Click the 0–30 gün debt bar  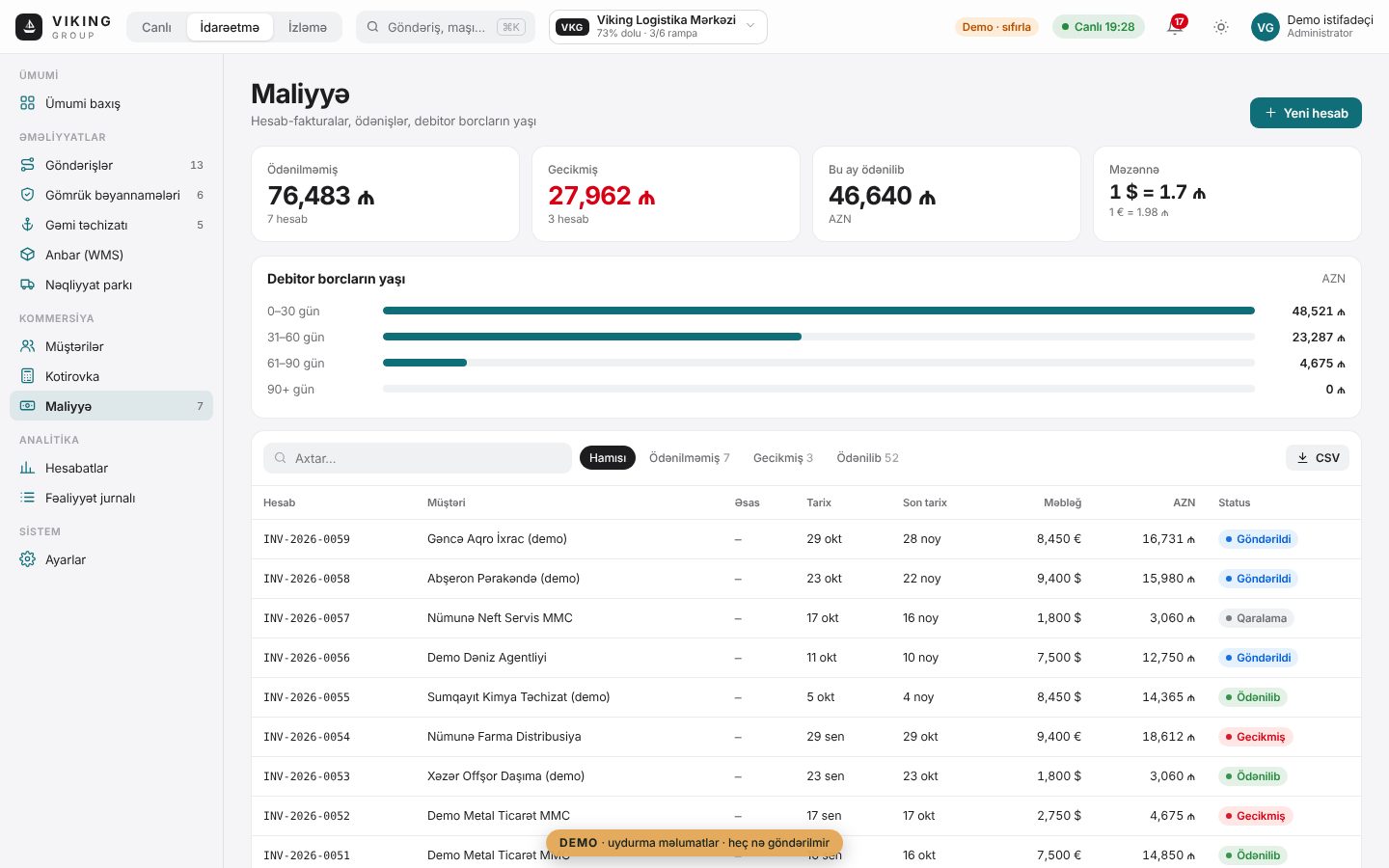coord(819,311)
